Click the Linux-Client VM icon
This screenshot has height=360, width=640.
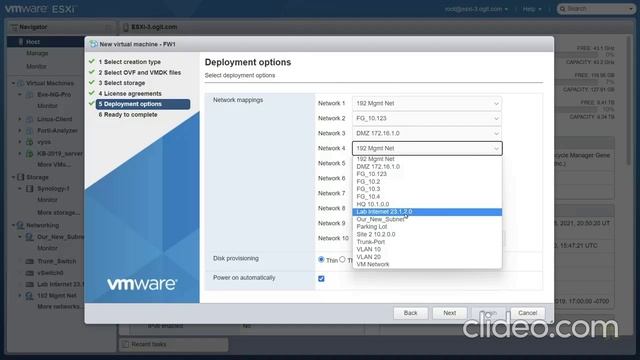(x=29, y=119)
